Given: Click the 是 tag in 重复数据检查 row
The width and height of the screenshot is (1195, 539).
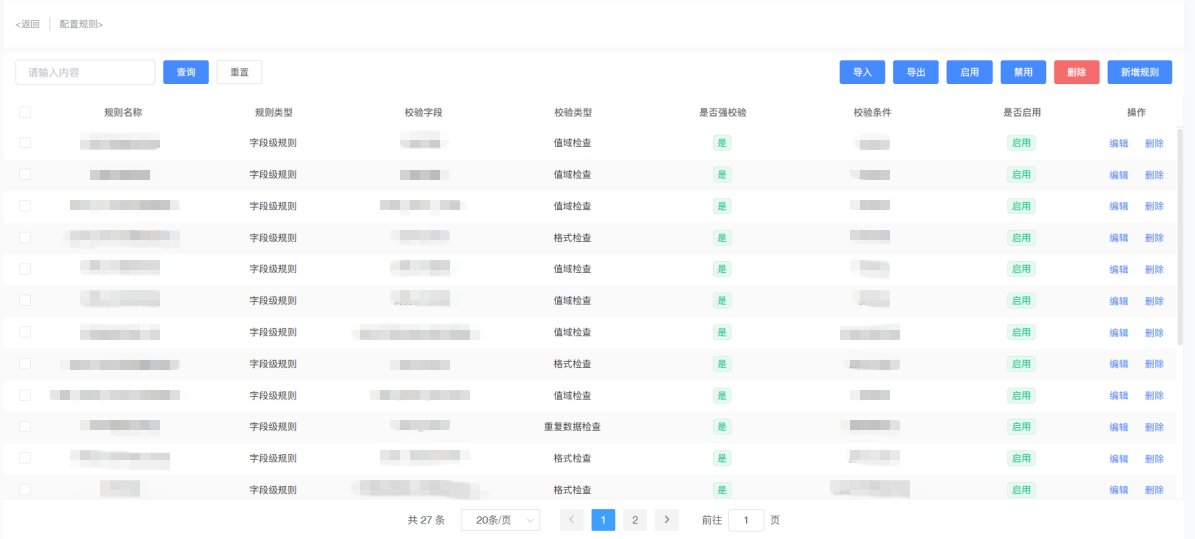Looking at the screenshot, I should 722,427.
